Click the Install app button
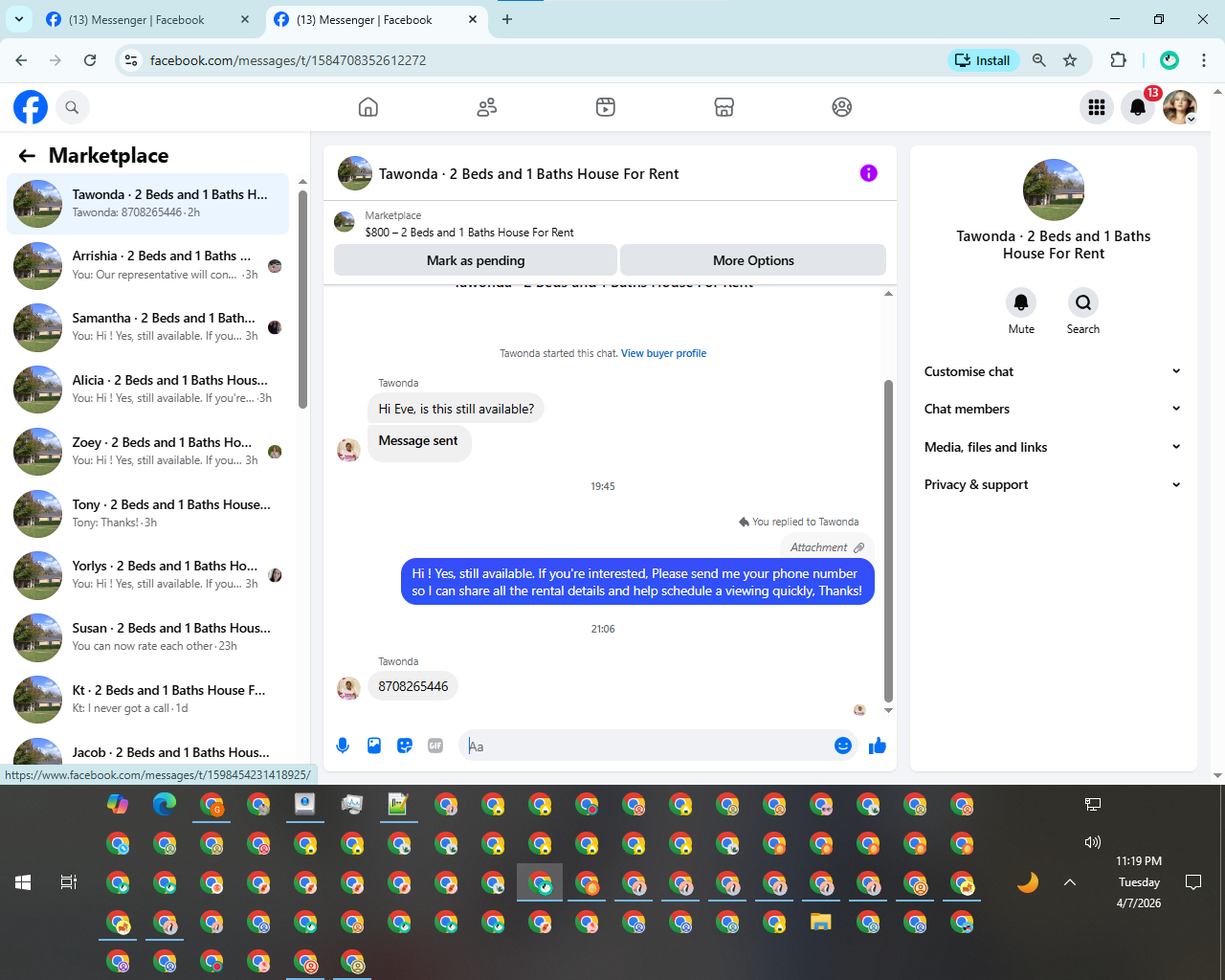Image resolution: width=1225 pixels, height=980 pixels. [x=983, y=60]
